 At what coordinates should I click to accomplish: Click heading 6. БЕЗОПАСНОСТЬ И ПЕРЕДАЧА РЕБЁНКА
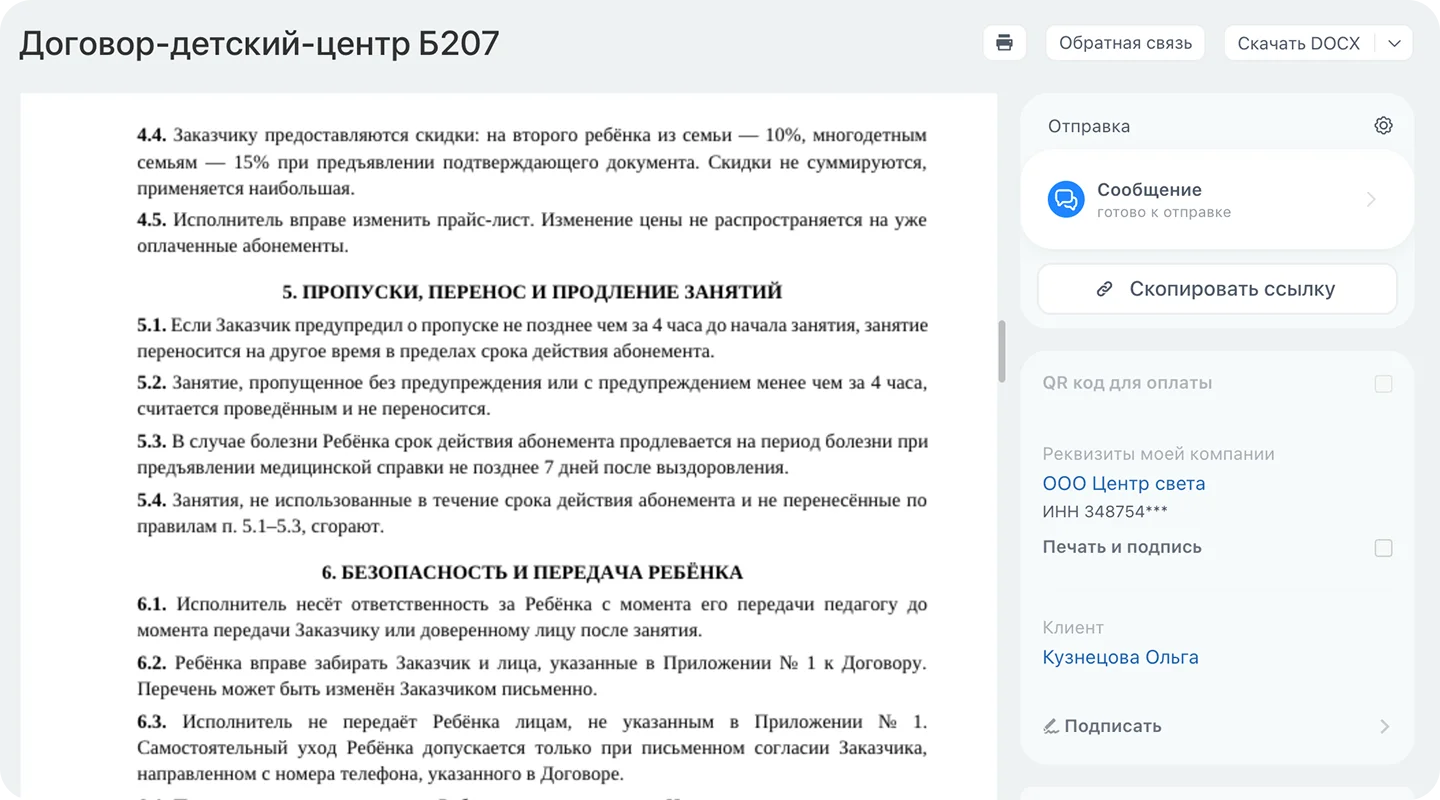(532, 573)
